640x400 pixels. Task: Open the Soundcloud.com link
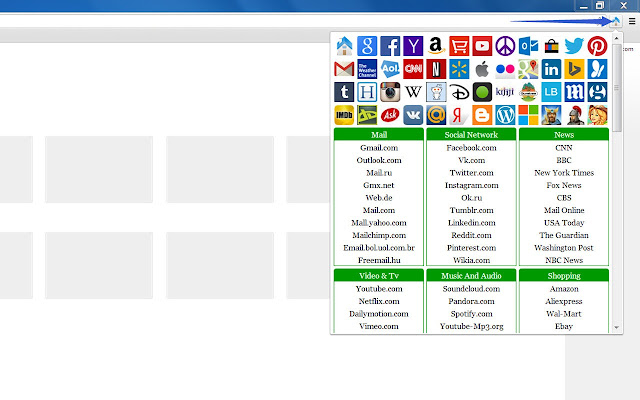point(471,289)
